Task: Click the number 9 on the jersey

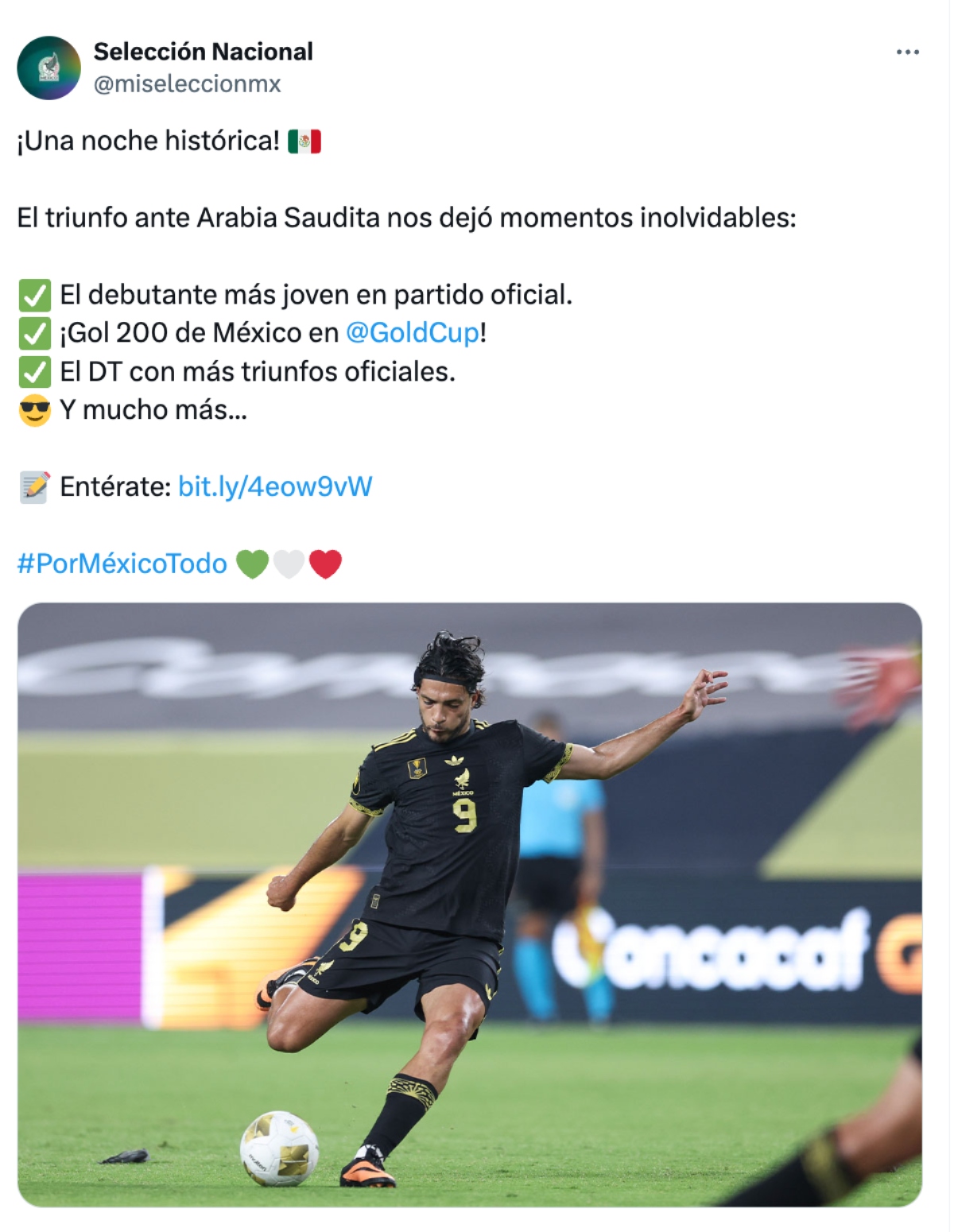Action: click(x=465, y=816)
